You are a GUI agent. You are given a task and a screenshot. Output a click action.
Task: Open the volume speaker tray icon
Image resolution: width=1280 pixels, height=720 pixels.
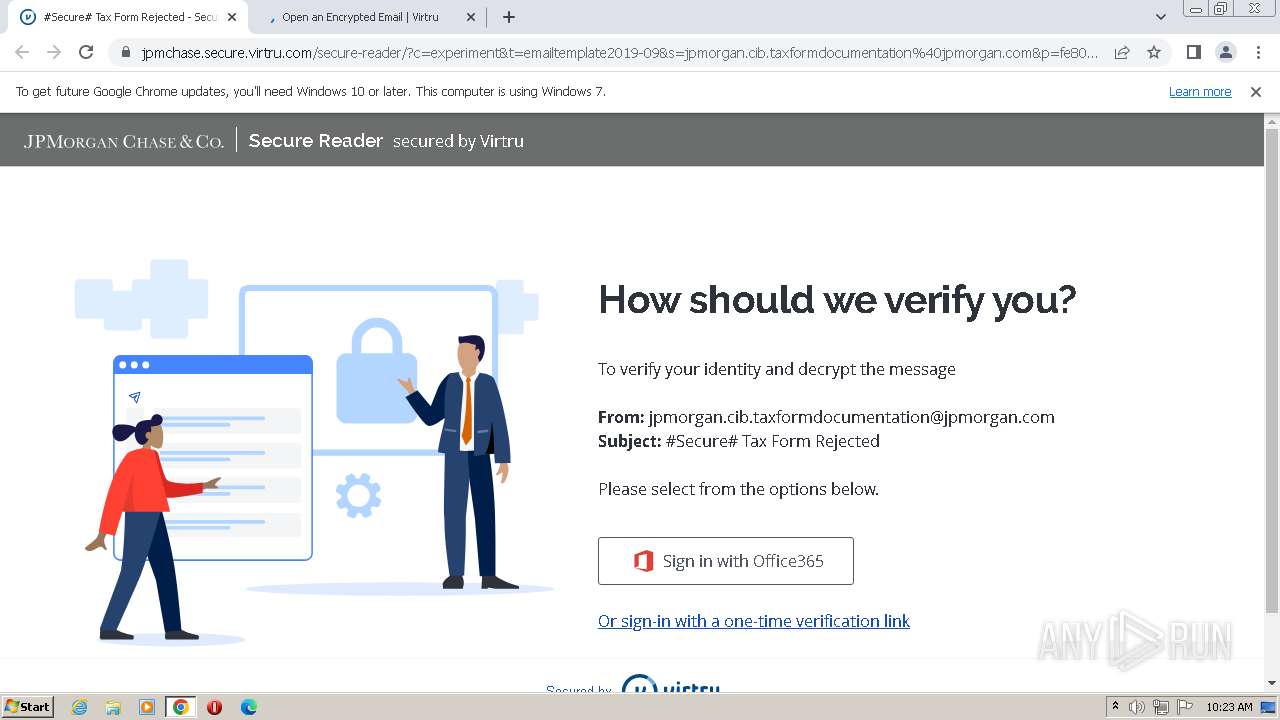pyautogui.click(x=1137, y=707)
